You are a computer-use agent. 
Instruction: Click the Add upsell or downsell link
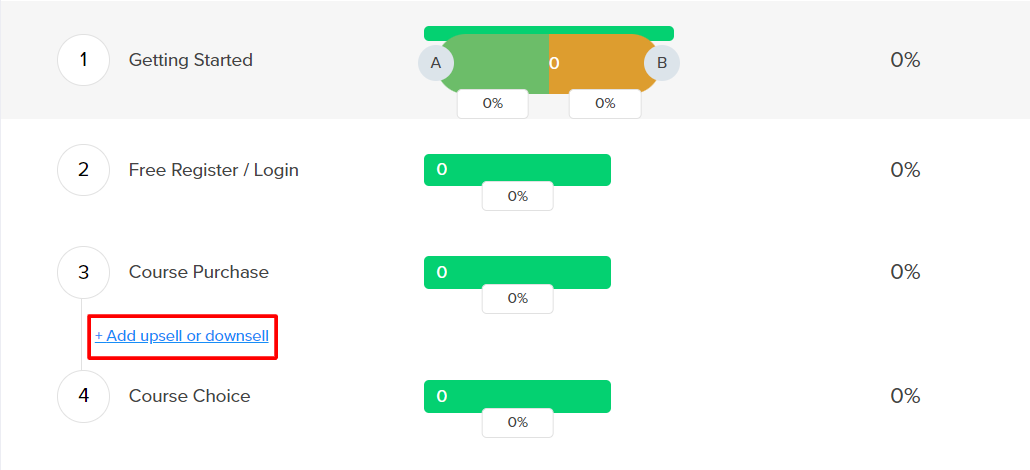point(182,336)
